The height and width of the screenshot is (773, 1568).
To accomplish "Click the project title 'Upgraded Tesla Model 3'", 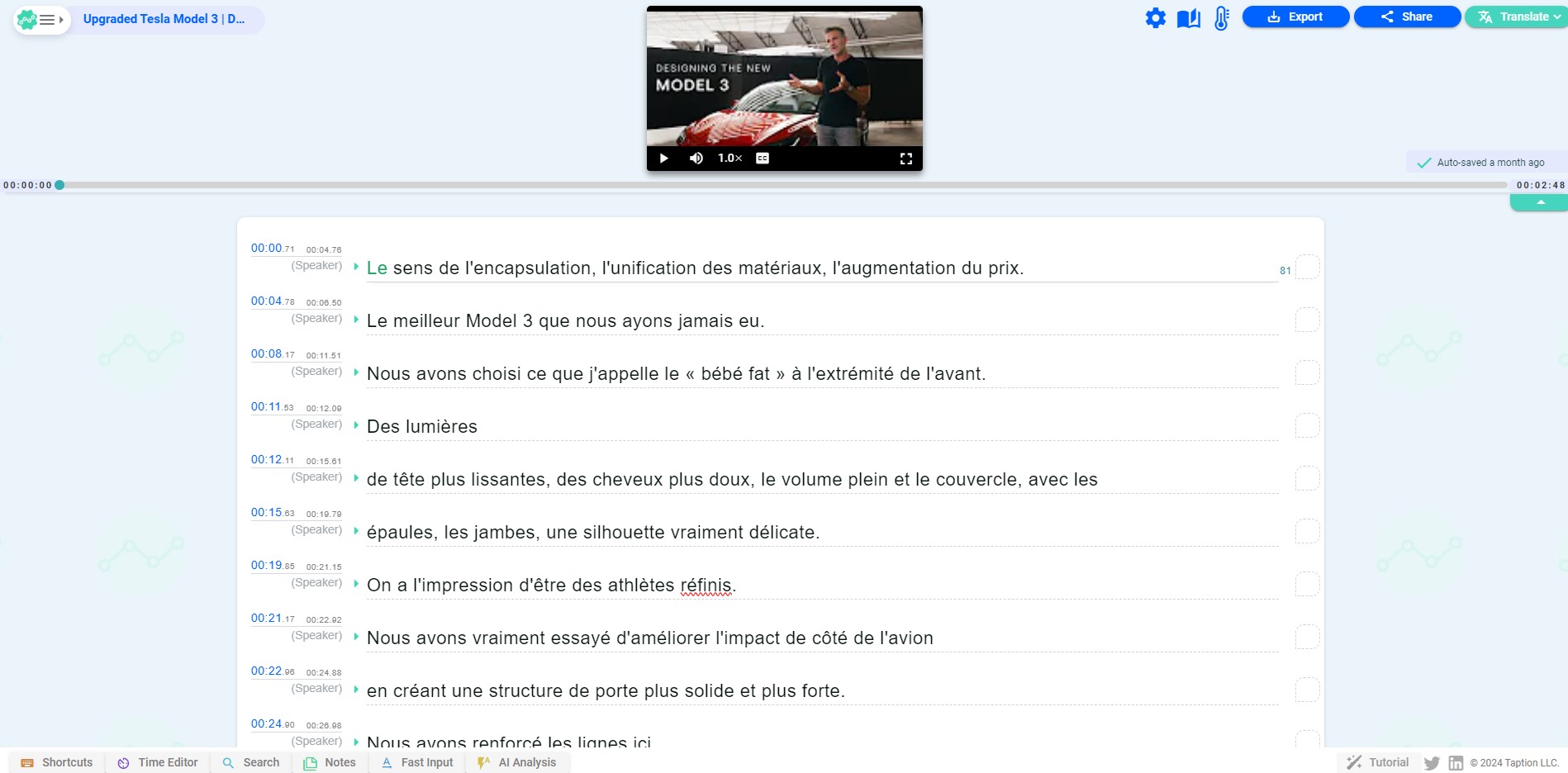I will click(164, 19).
